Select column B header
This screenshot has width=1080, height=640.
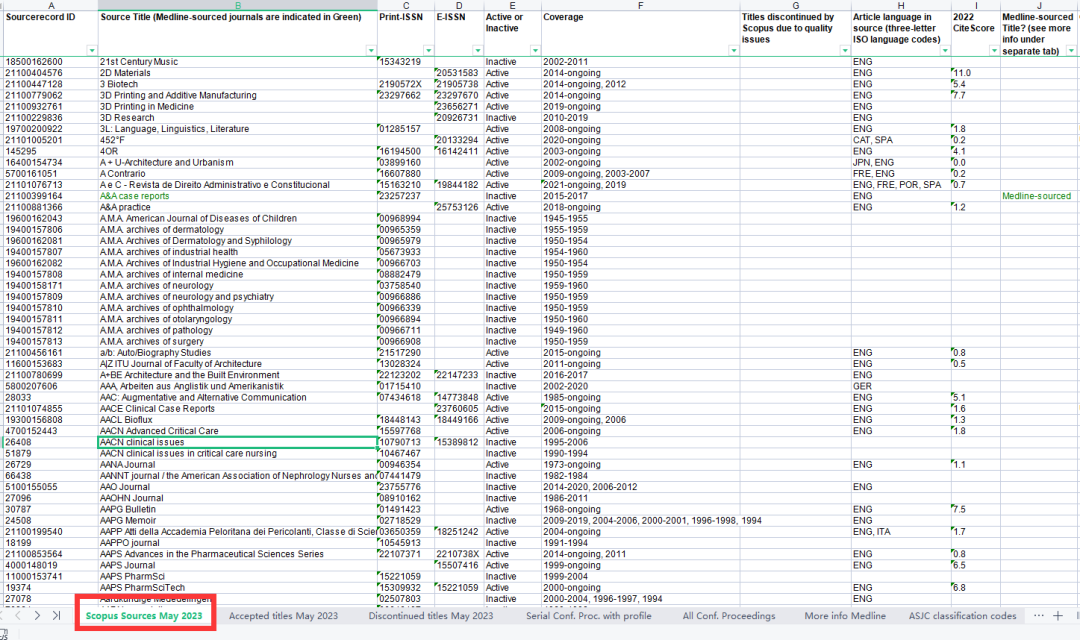click(x=238, y=6)
